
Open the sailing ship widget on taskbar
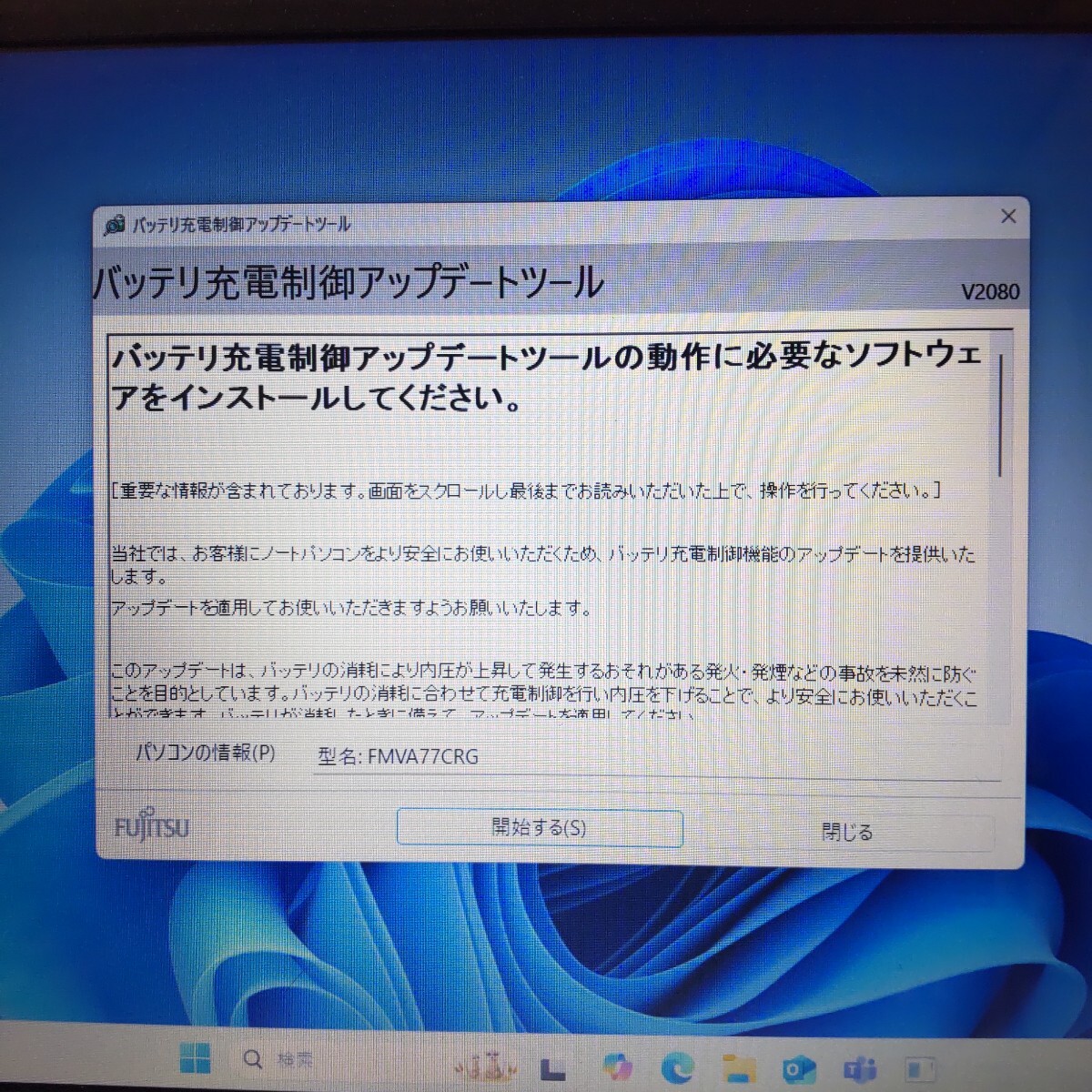coord(486,1067)
